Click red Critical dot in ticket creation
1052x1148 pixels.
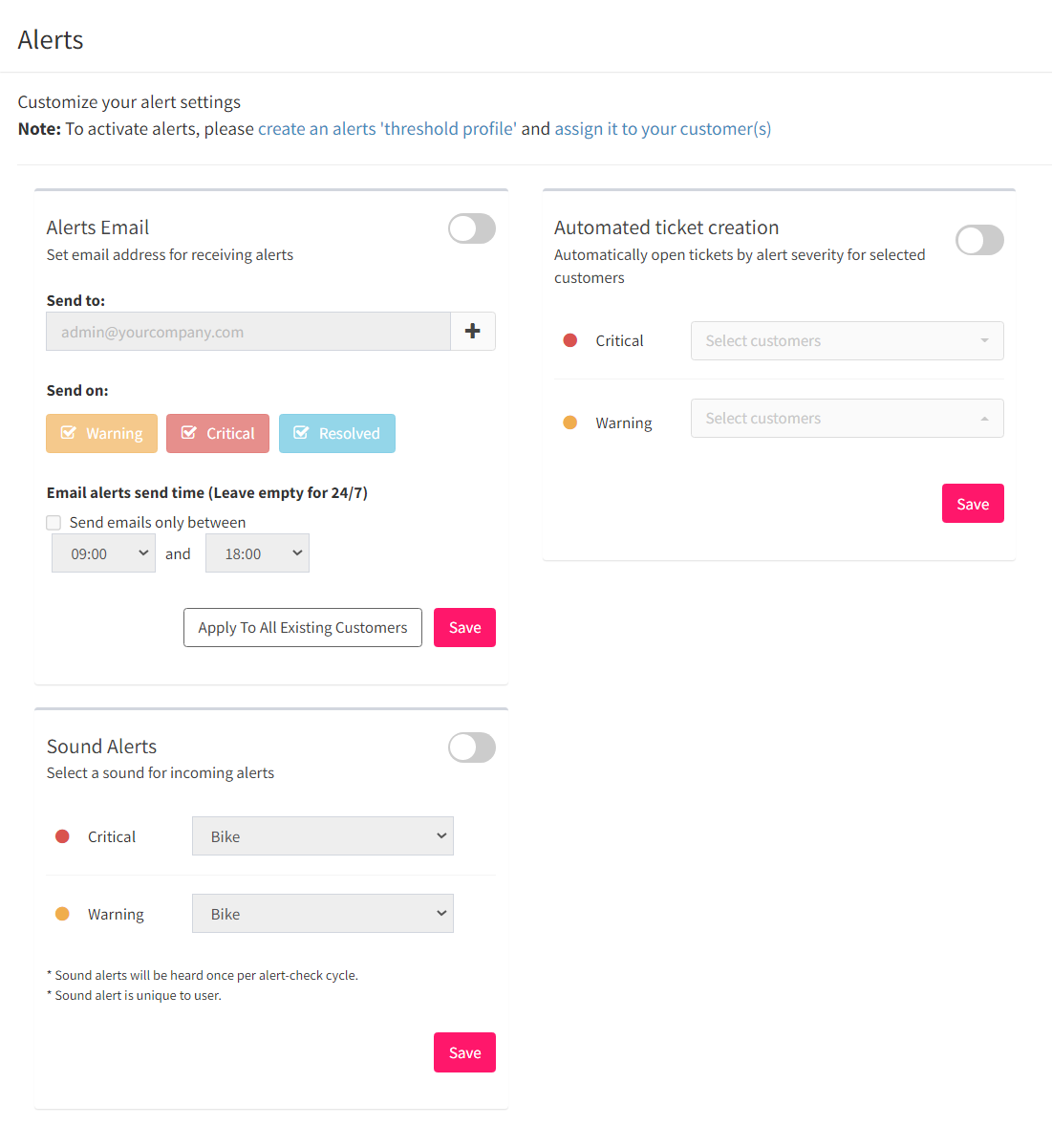click(x=570, y=340)
